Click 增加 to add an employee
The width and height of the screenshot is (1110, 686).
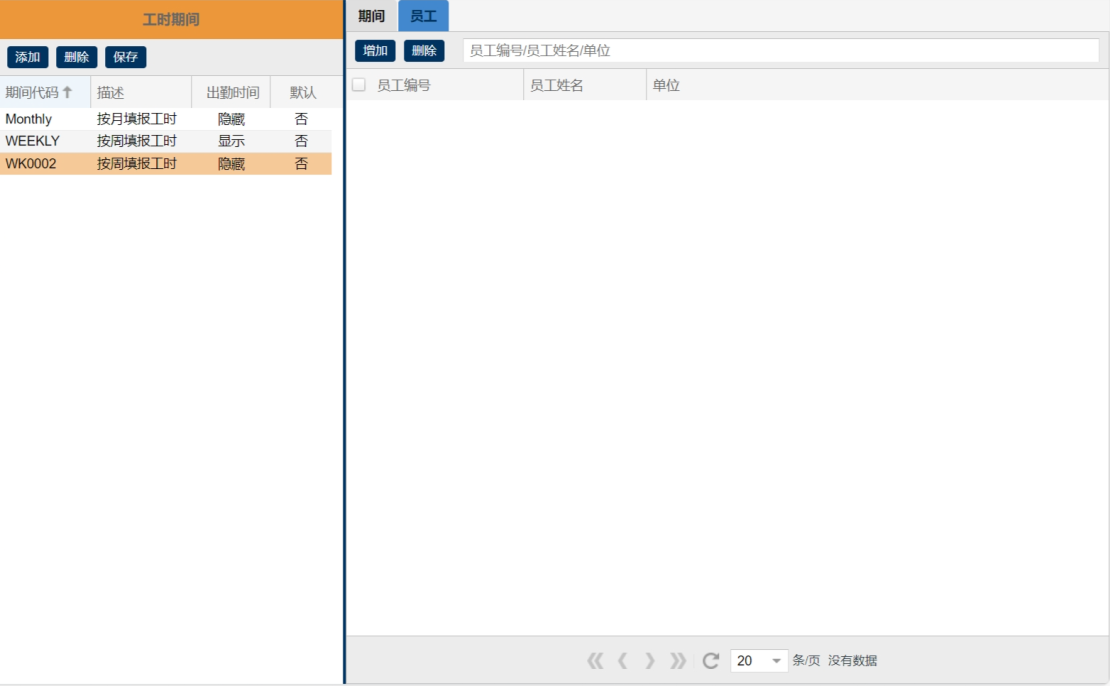pos(375,51)
